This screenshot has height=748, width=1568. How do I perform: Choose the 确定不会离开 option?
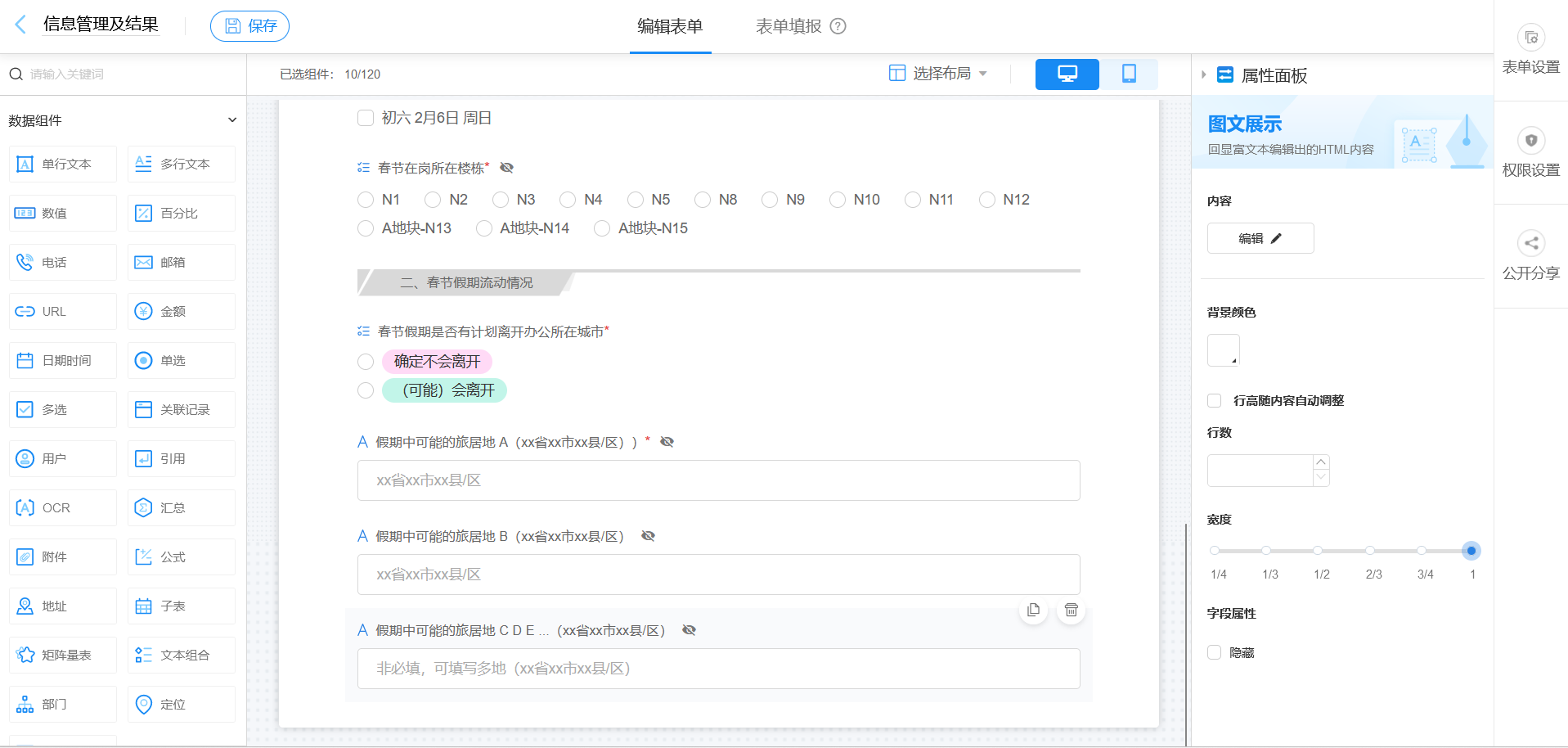pos(366,361)
